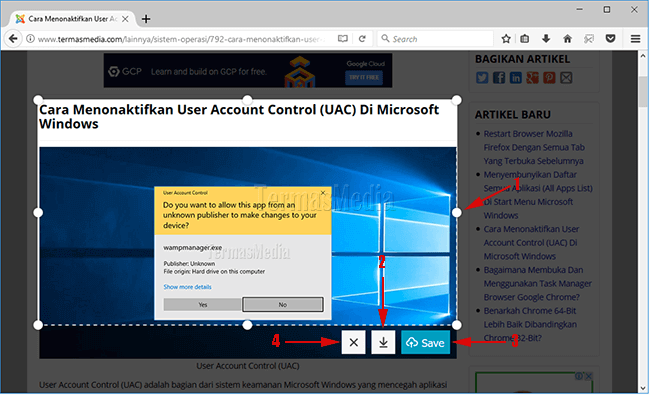Viewport: 650px width, 395px height.
Task: Click the UAC dialog article image
Action: coord(247,253)
